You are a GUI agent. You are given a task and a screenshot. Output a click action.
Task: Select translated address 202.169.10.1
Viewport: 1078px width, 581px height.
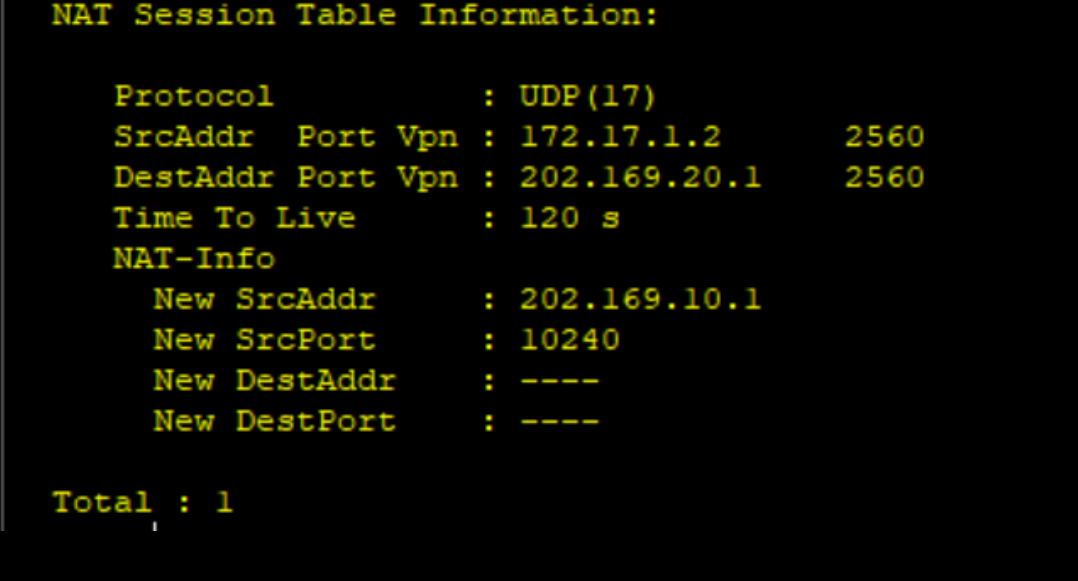tap(640, 299)
